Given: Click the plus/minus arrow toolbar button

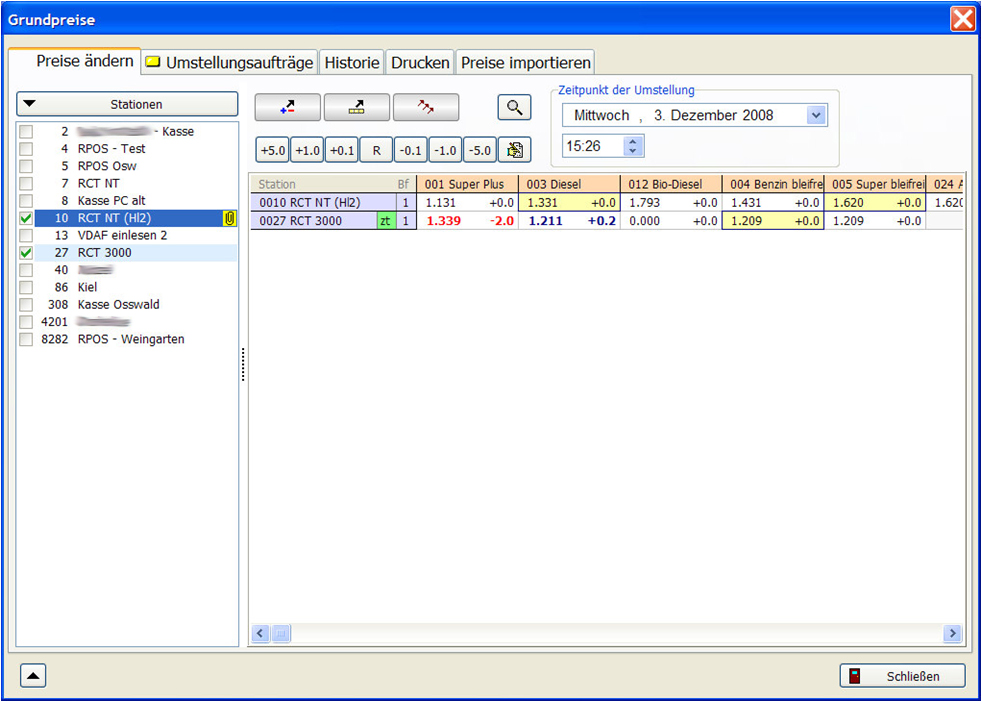Looking at the screenshot, I should pos(287,108).
